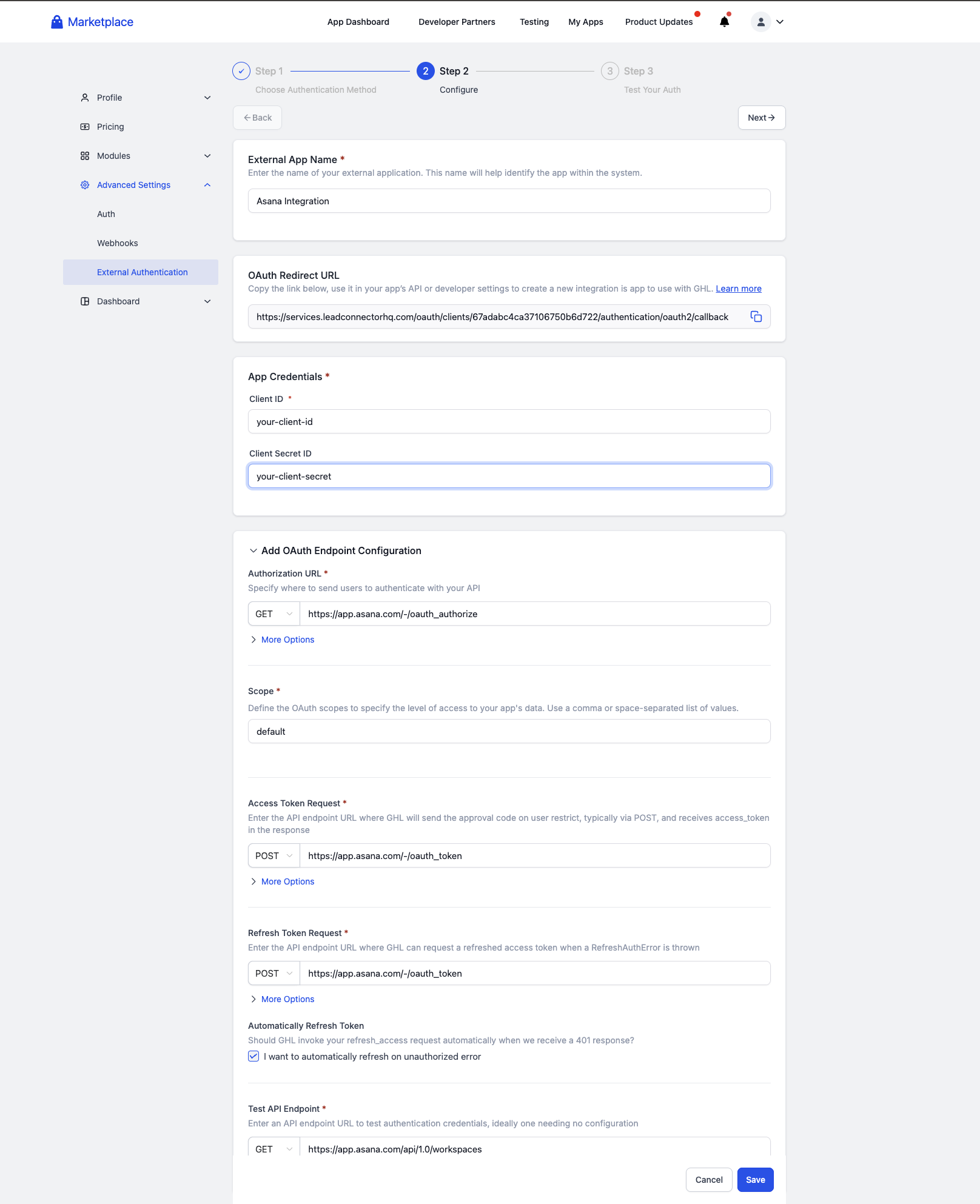Click the Save button

(755, 1180)
